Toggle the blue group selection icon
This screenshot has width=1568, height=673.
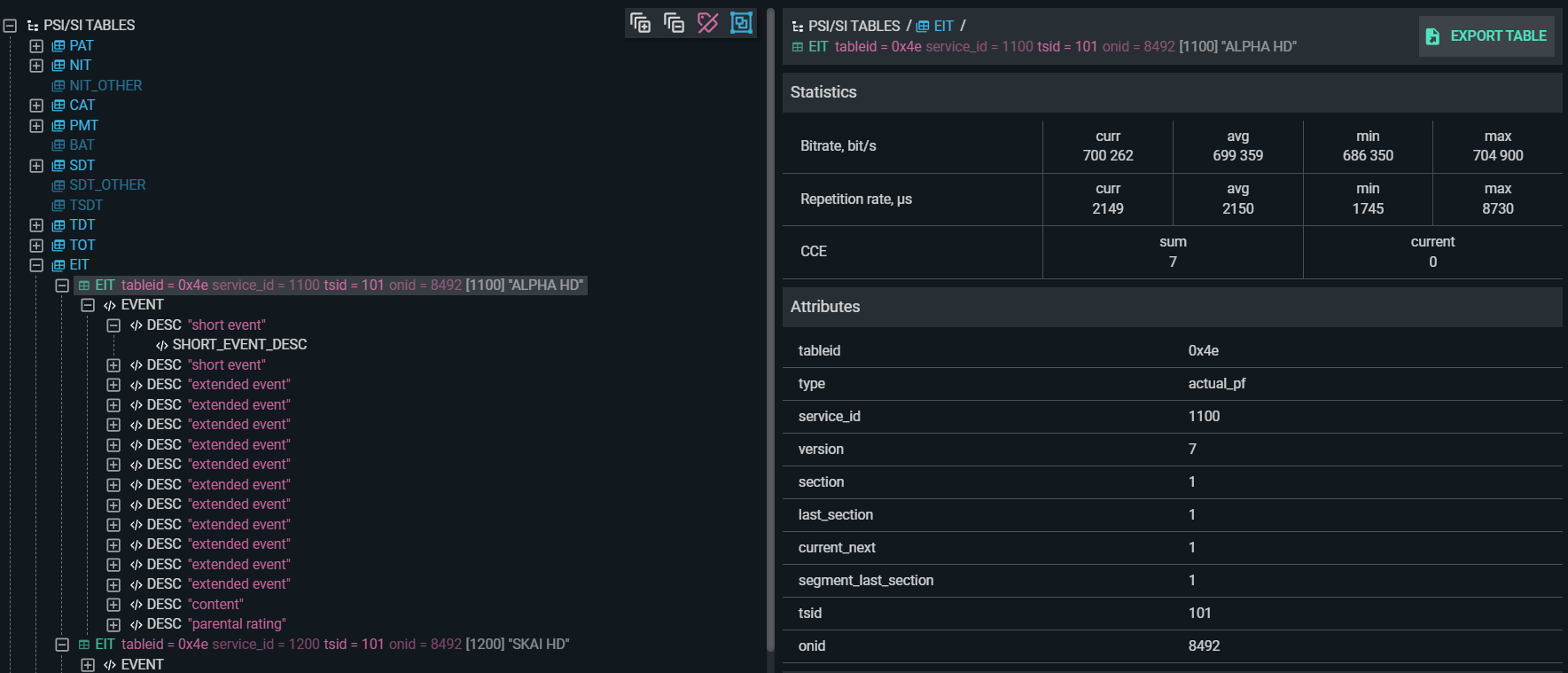(x=741, y=23)
